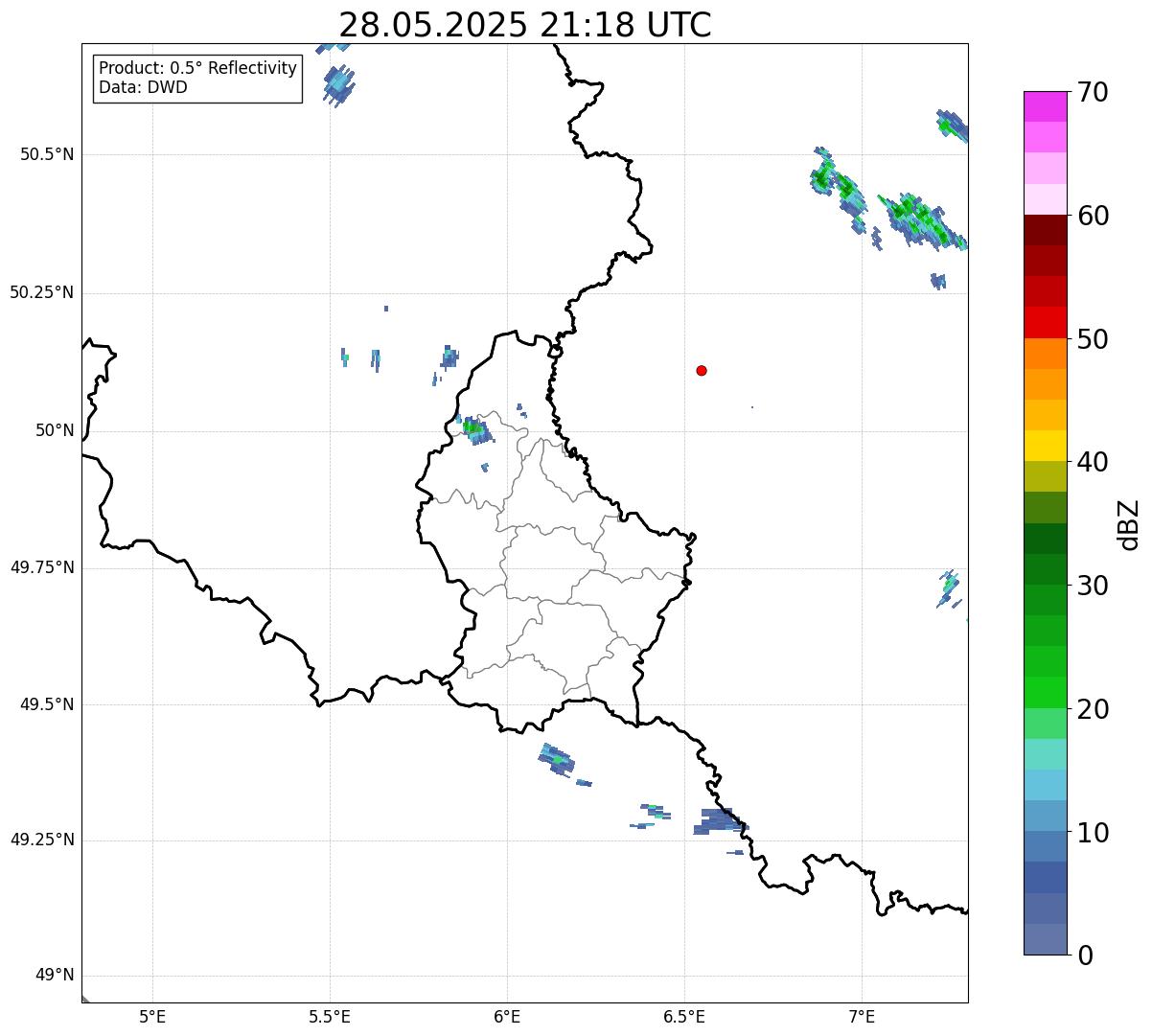Click the magenta top colorbar swatch

[1045, 106]
